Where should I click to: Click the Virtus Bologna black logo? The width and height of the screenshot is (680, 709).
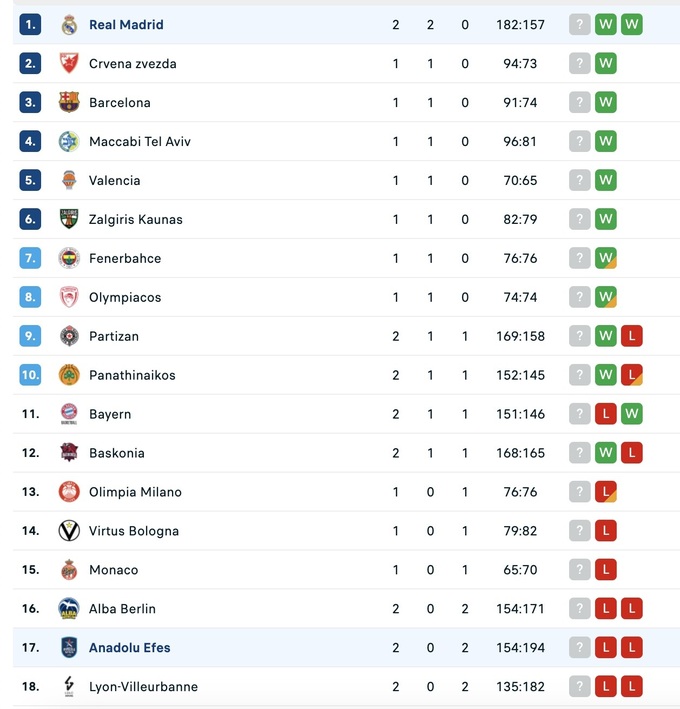(x=69, y=532)
